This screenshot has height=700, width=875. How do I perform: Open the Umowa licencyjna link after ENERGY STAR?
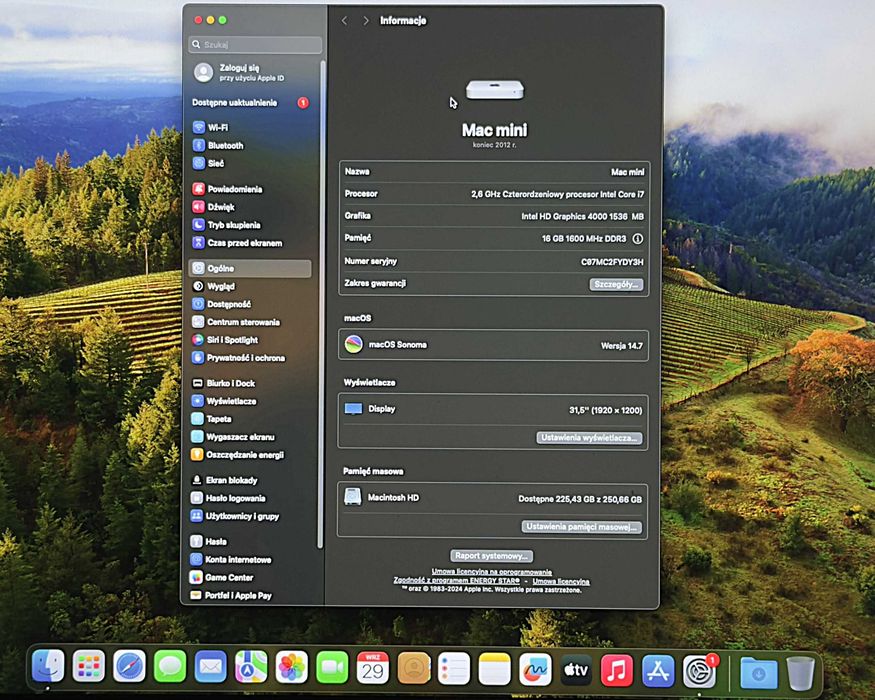(561, 581)
